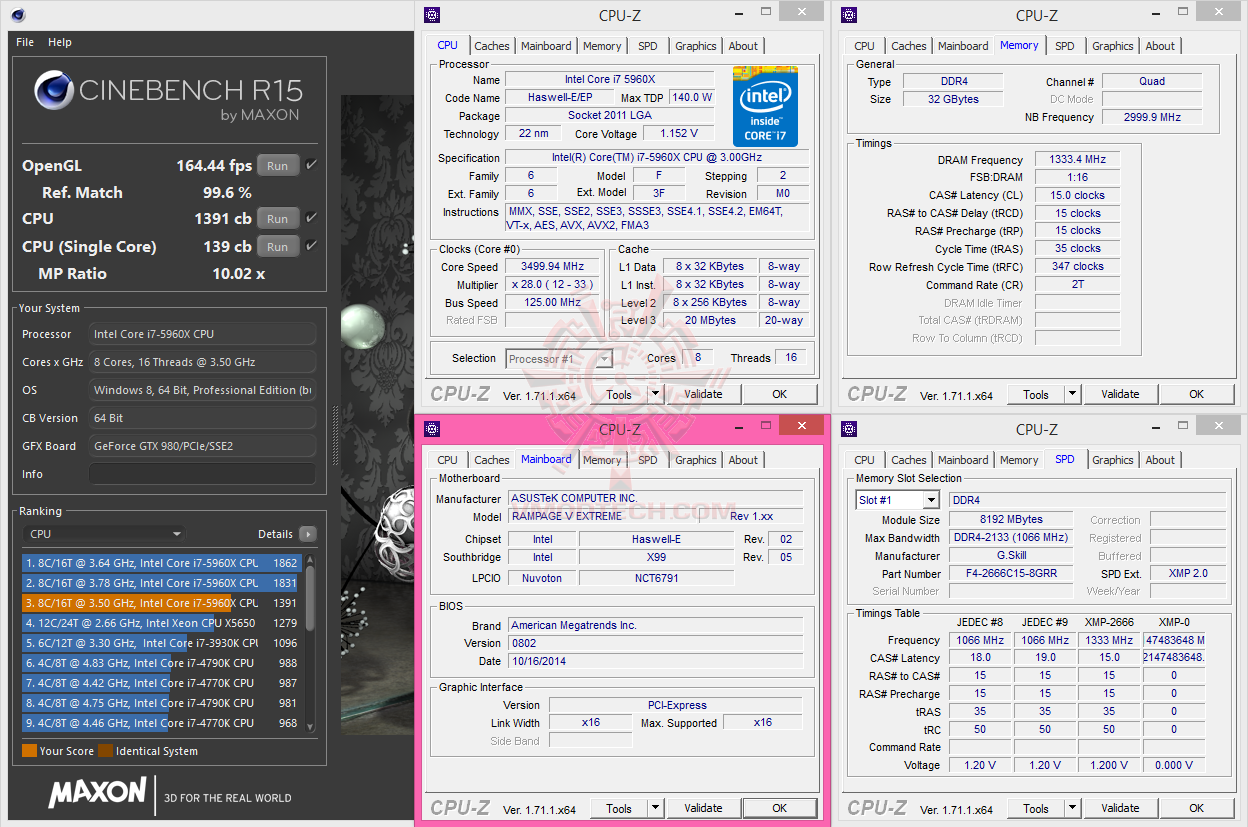Click Validate in the CPU tab CPU-Z window
The image size is (1248, 827).
(703, 394)
